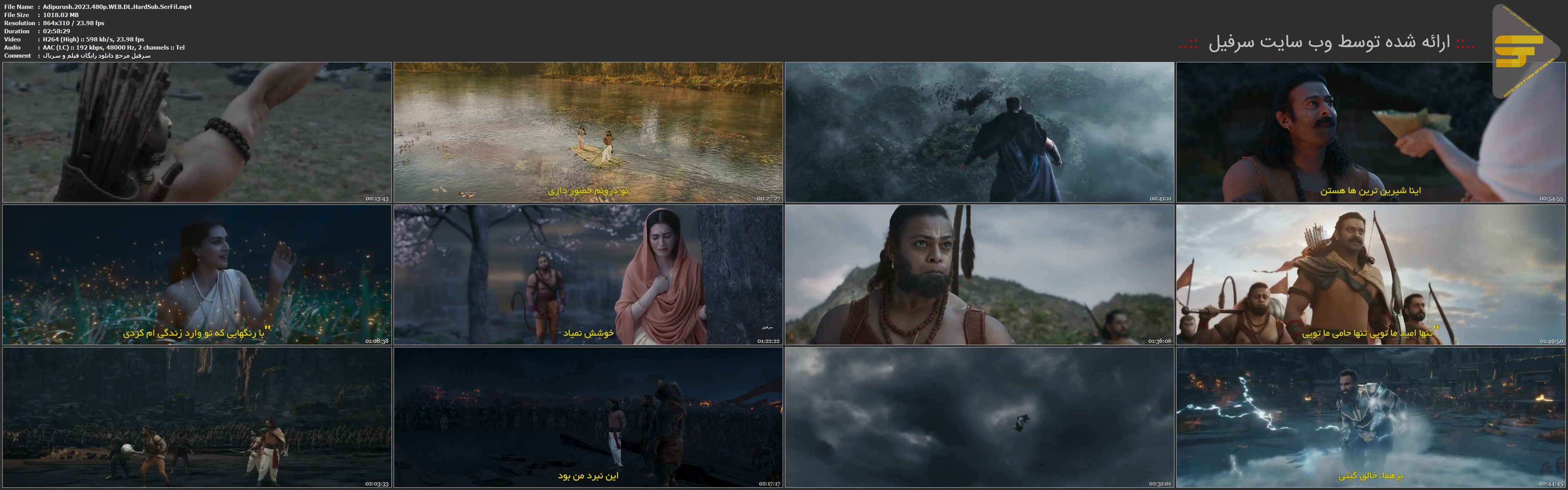The width and height of the screenshot is (1568, 490).
Task: Select the fireflies scene thumbnail at 01:08:38
Action: coord(196,275)
